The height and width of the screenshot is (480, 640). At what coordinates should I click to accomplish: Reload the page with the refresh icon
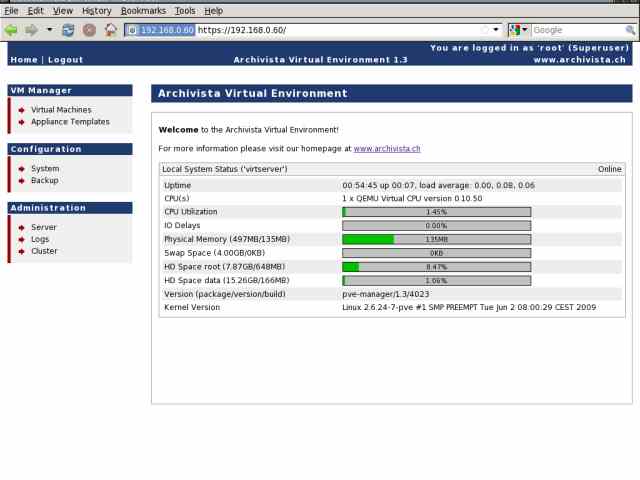point(68,30)
